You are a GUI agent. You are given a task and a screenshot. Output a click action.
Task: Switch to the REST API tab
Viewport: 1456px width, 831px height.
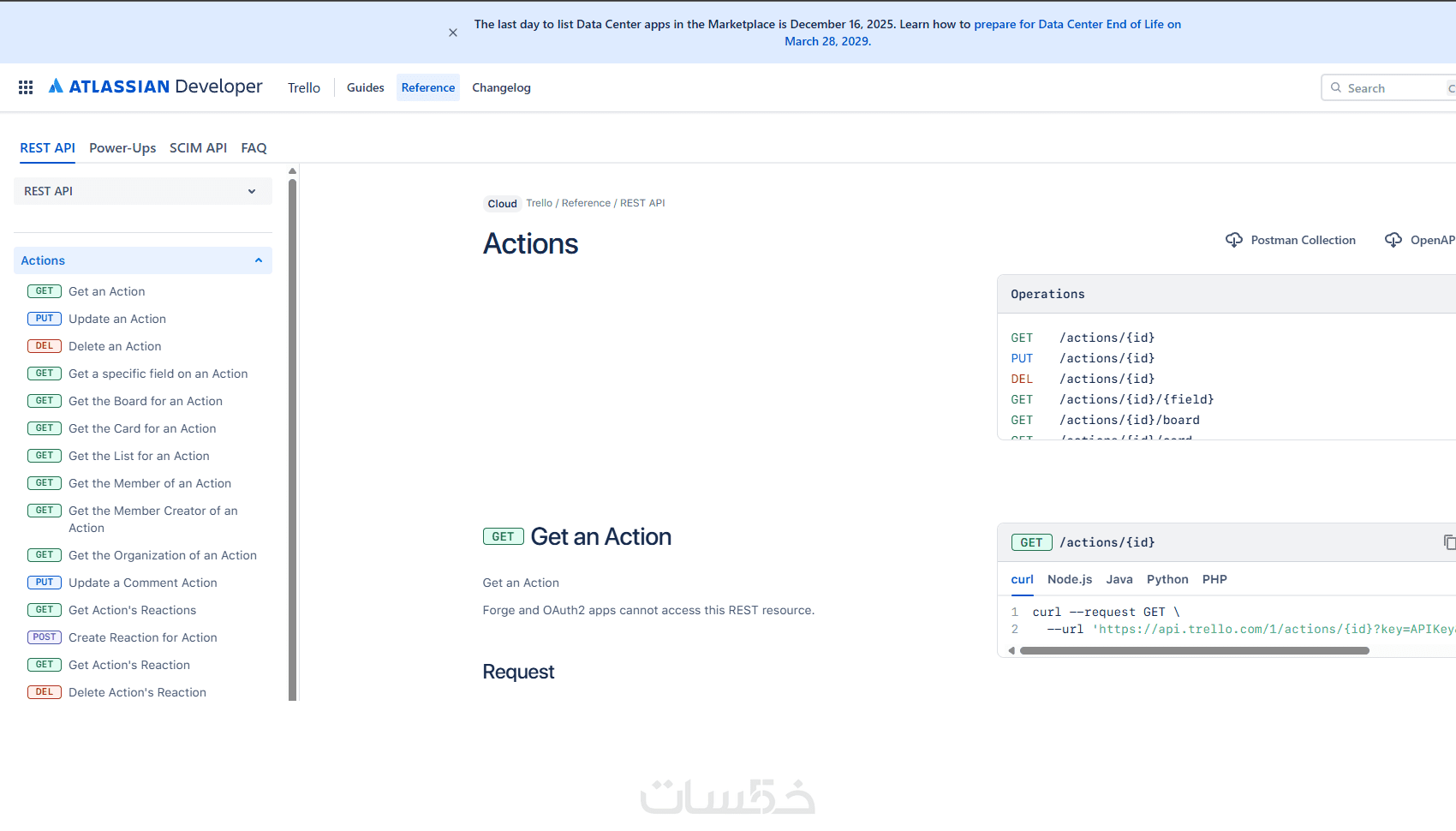pos(48,148)
